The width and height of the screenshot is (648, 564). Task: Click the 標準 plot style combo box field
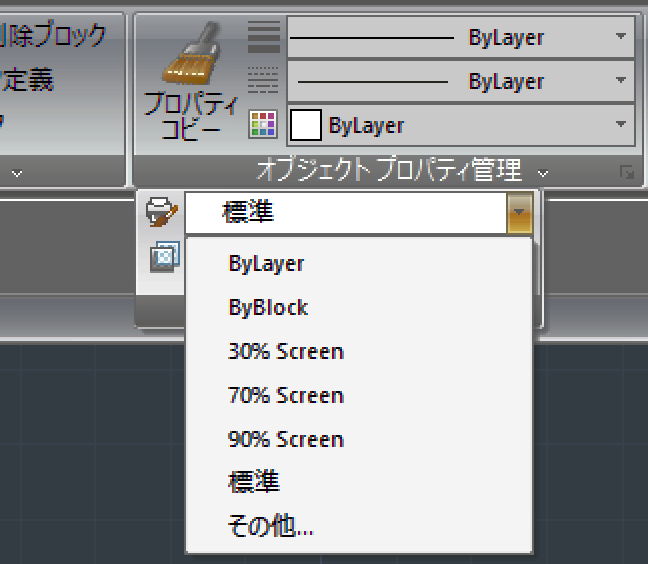coord(346,212)
